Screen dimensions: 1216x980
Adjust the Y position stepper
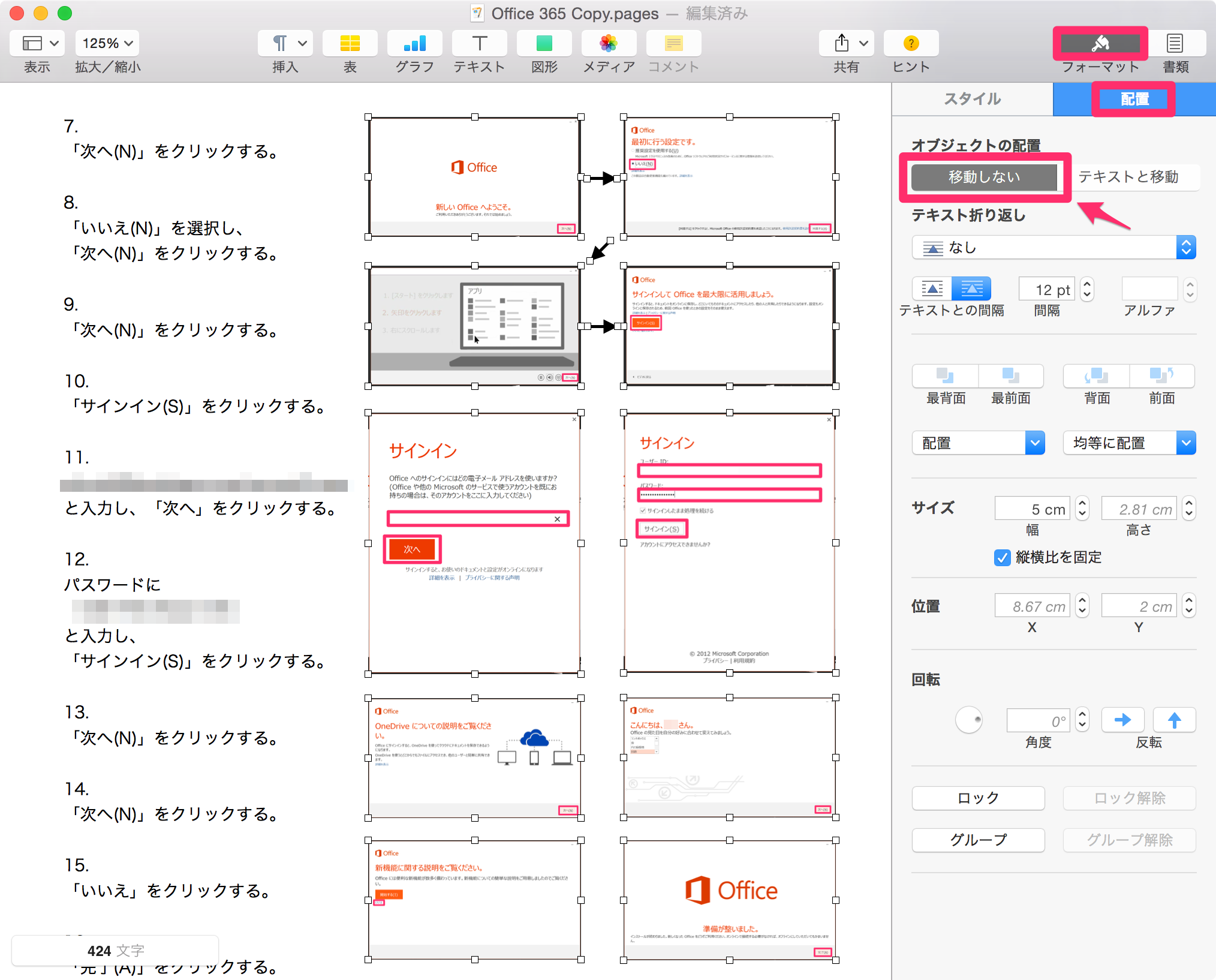pyautogui.click(x=1188, y=606)
